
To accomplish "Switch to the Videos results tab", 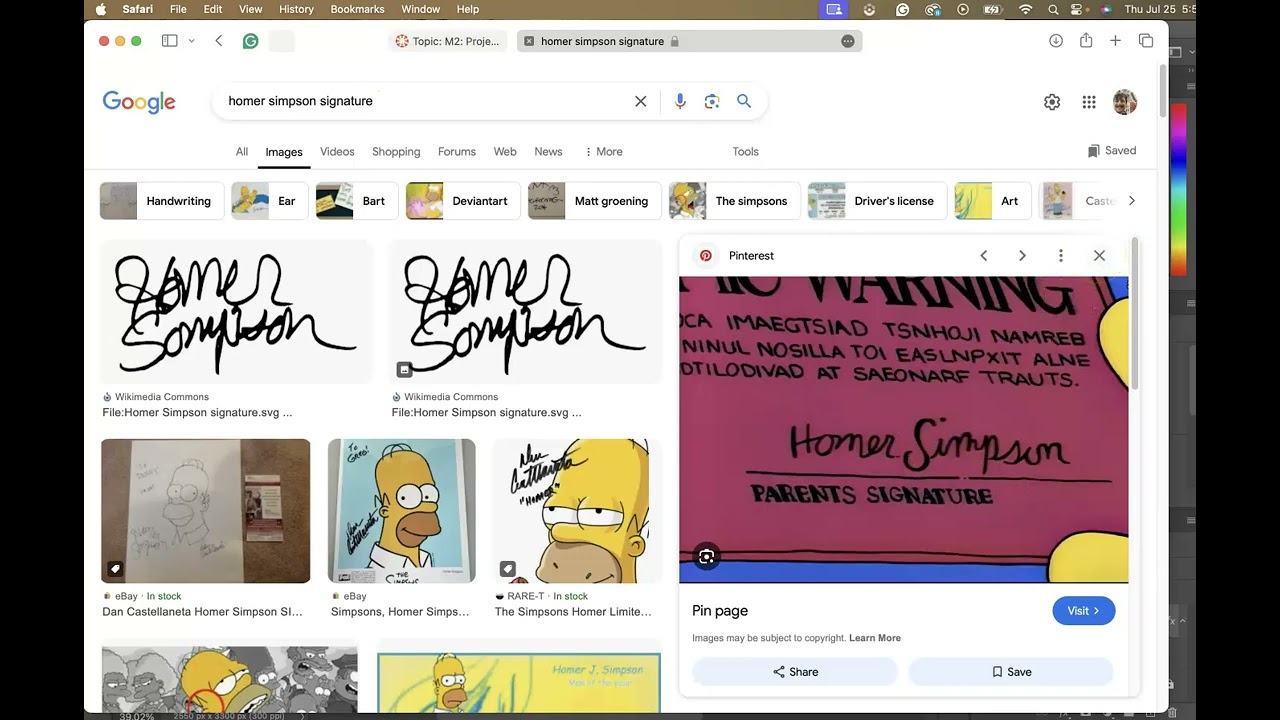I will 337,152.
